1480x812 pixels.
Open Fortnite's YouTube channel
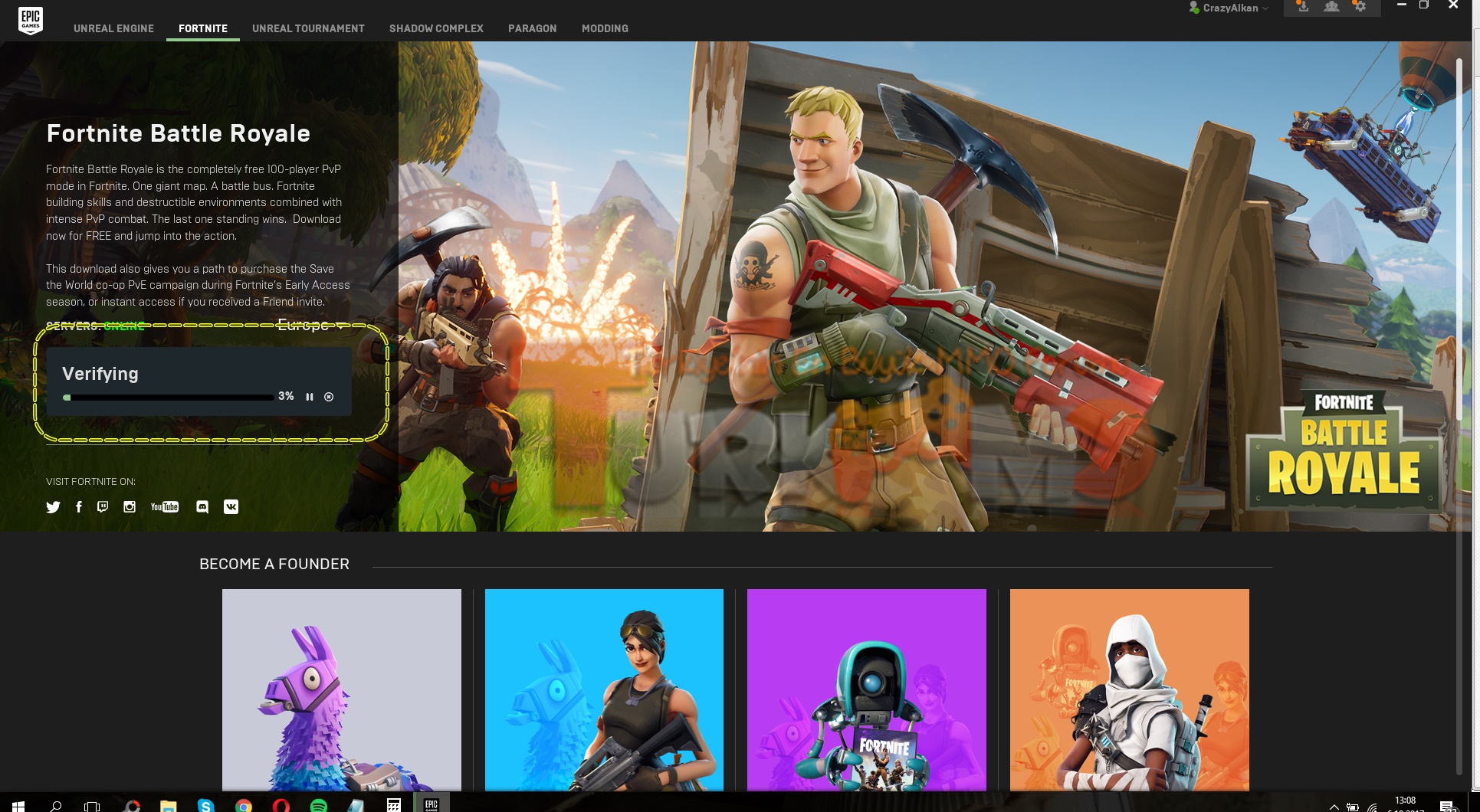[165, 506]
